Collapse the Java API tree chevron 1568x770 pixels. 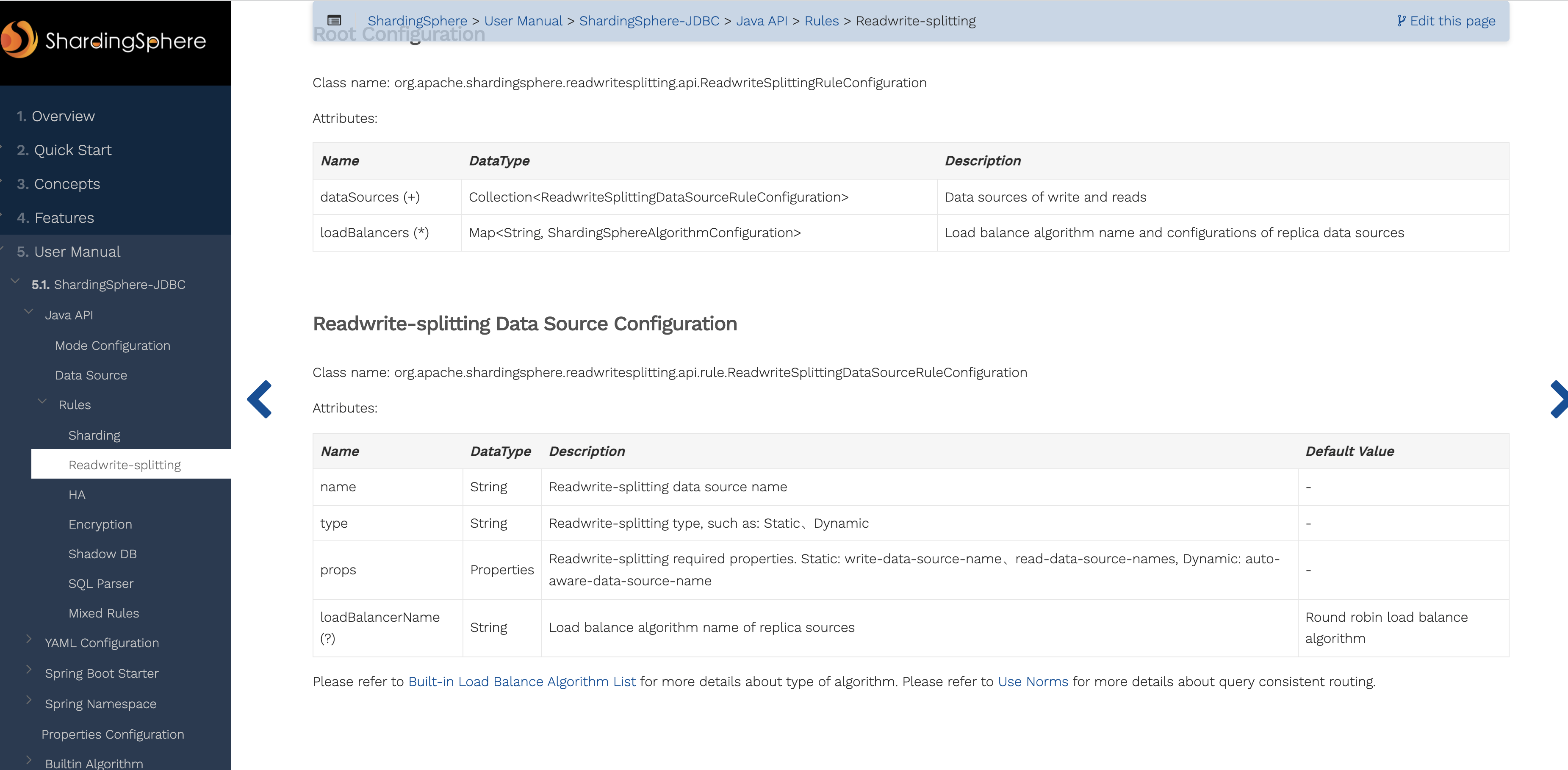point(29,311)
